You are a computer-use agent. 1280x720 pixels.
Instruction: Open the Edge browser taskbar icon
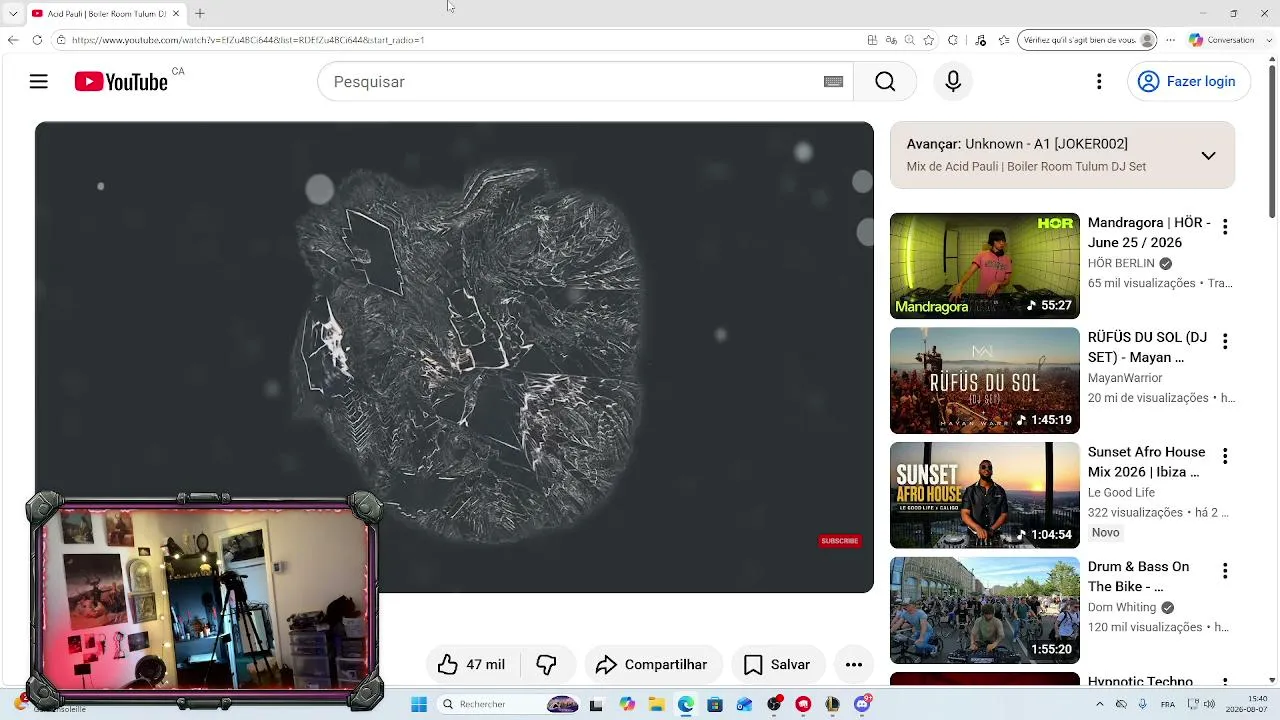(686, 704)
